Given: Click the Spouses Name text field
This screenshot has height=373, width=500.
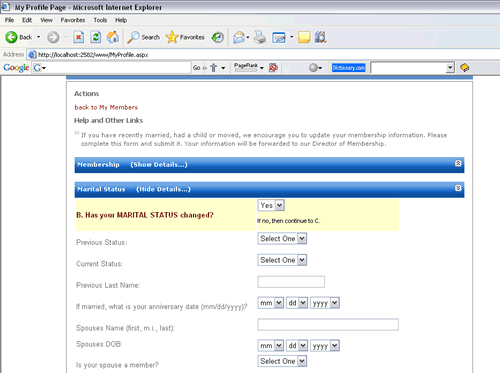Looking at the screenshot, I should coord(328,325).
